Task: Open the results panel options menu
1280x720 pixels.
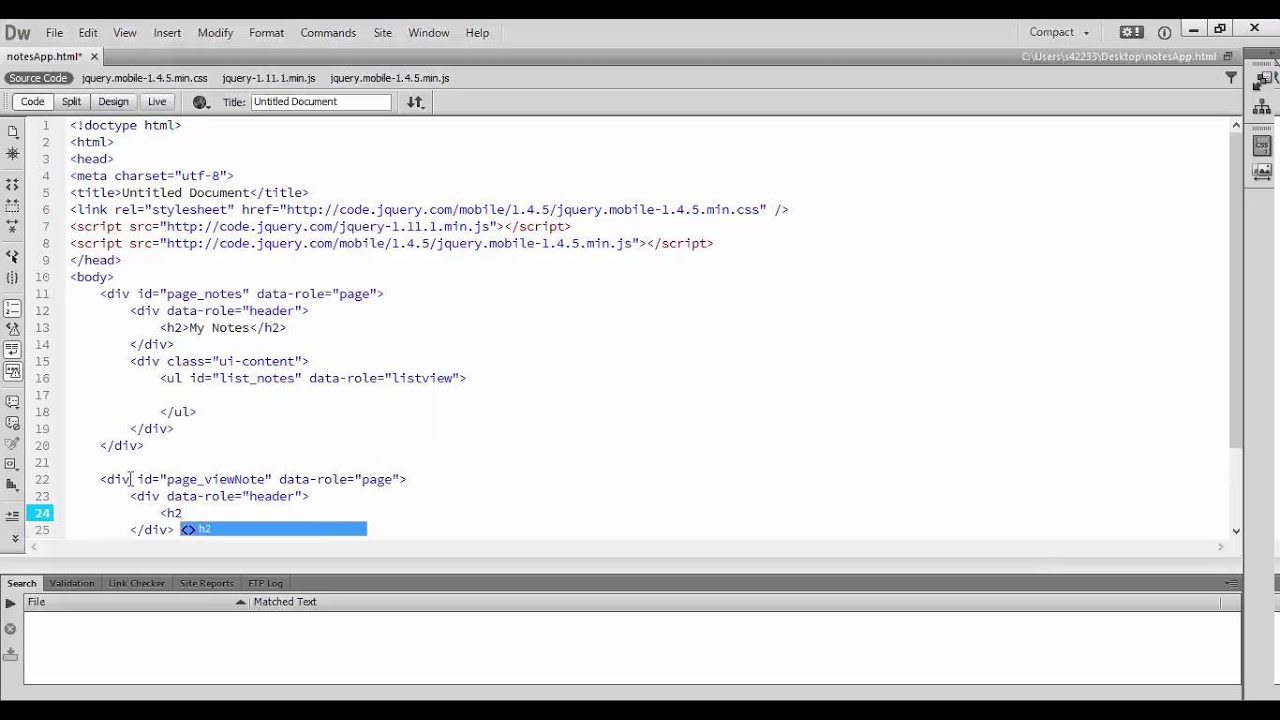Action: (x=1232, y=583)
